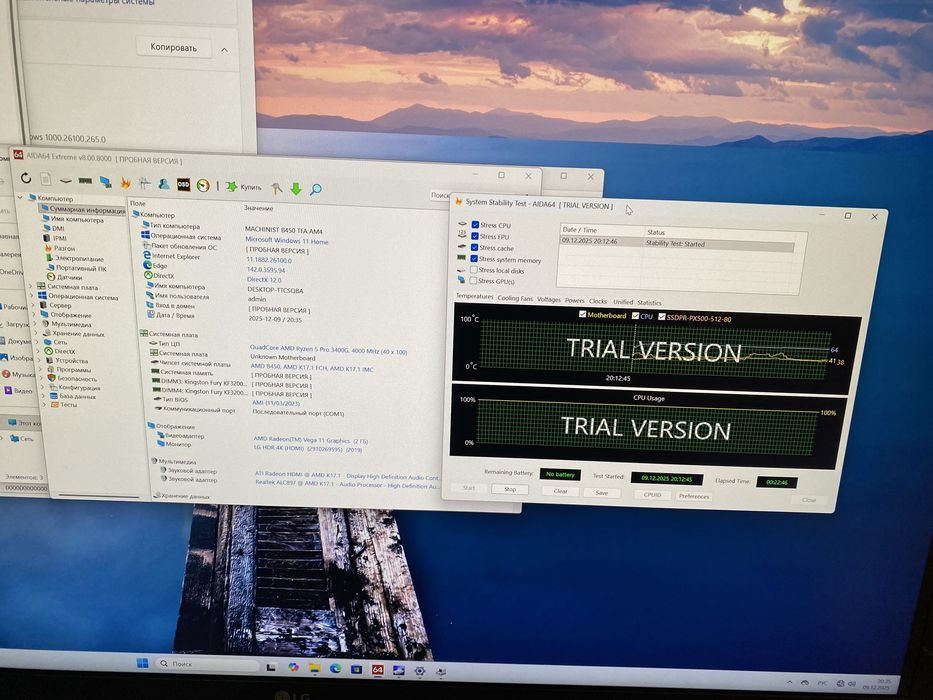
Task: Click the QuadCore AMD Ryzen 5 Pro link
Action: (328, 351)
